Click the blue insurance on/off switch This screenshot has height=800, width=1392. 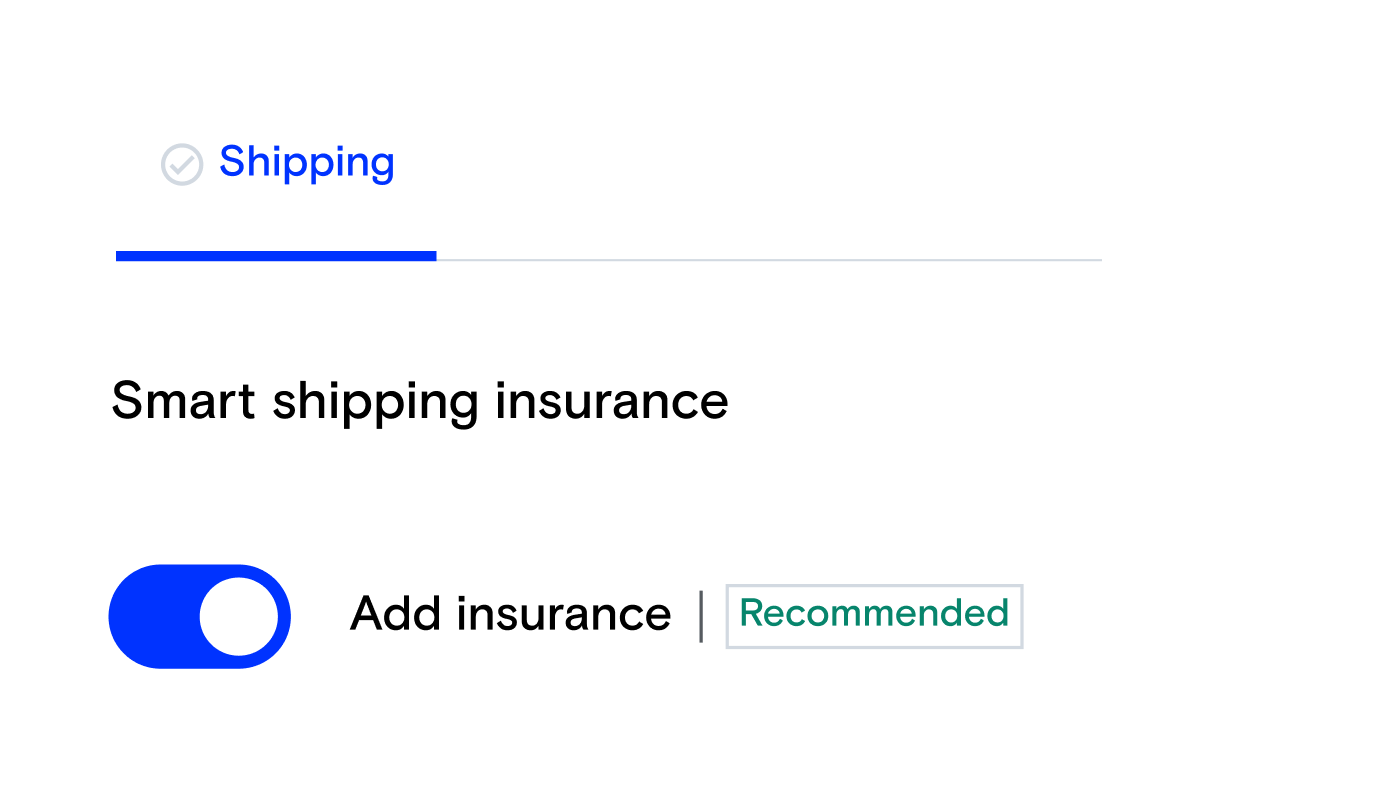(x=199, y=616)
